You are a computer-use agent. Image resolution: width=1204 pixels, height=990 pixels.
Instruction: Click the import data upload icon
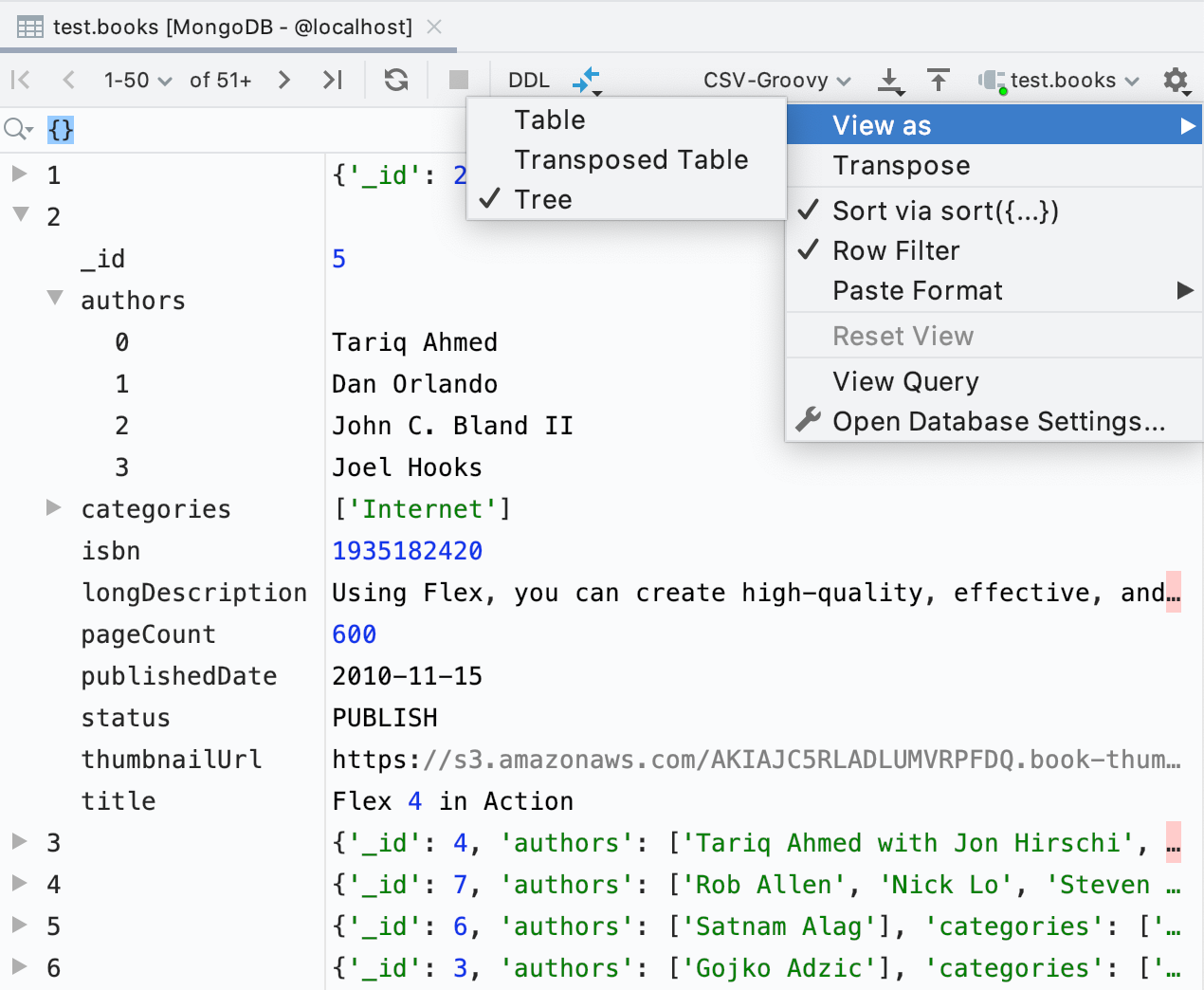[939, 80]
